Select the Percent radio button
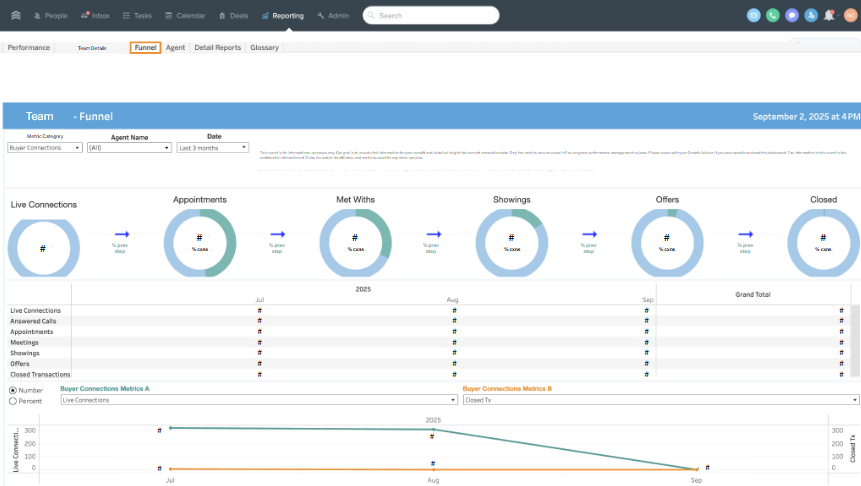861x486 pixels. tap(13, 400)
